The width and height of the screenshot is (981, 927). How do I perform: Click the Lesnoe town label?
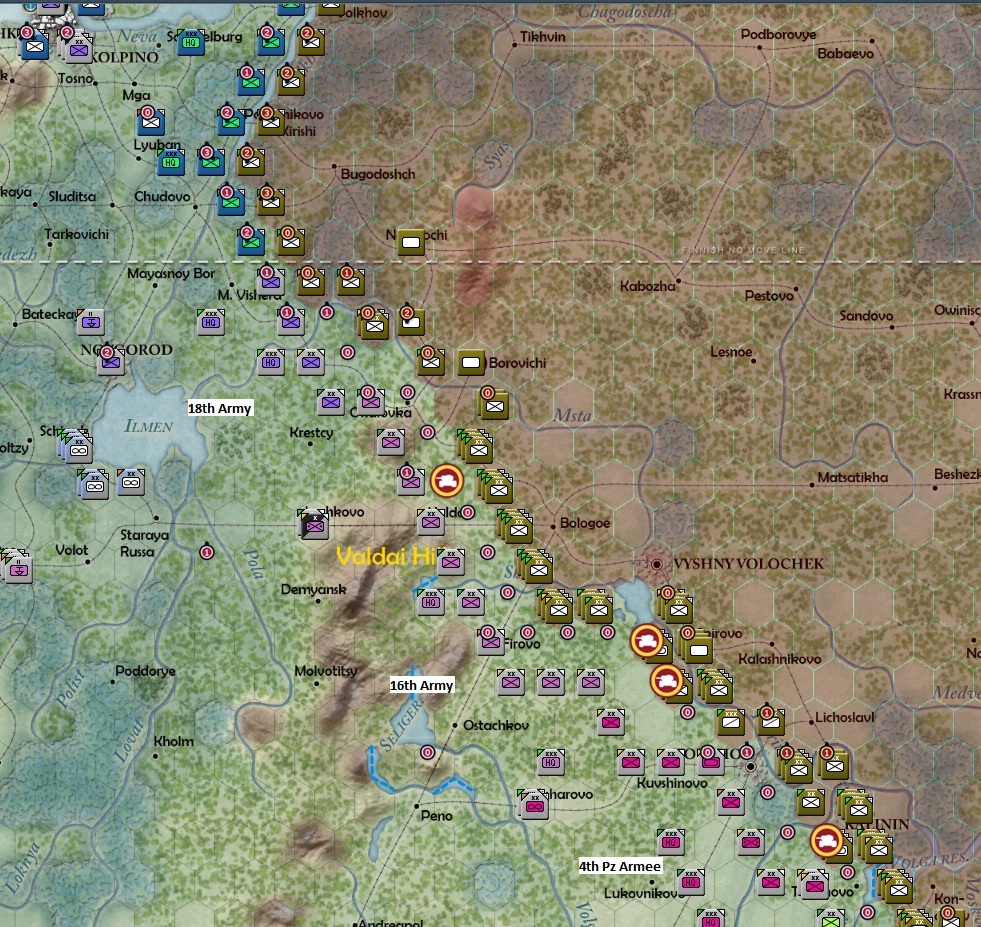(x=731, y=352)
